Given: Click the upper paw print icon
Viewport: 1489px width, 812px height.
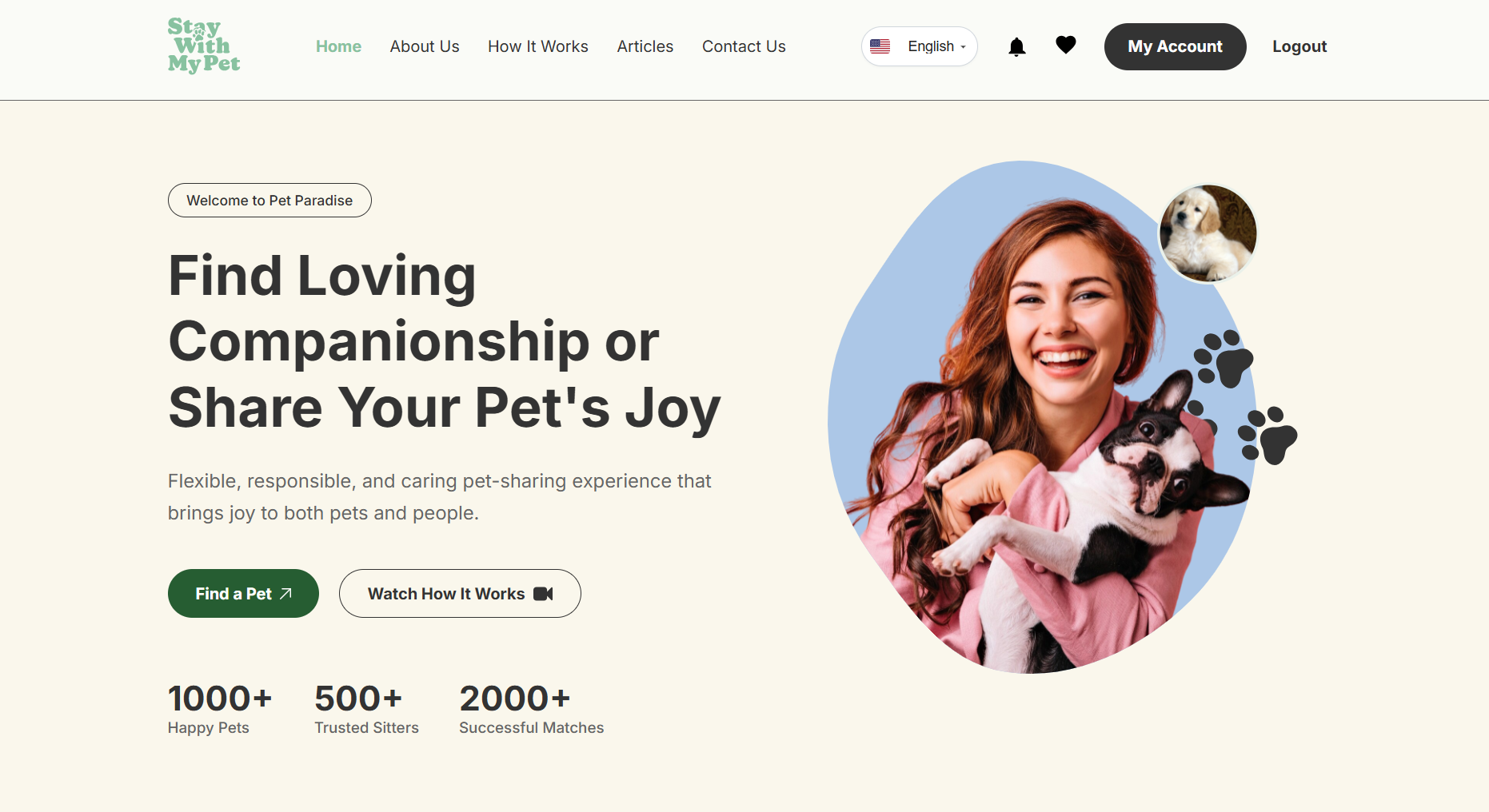Looking at the screenshot, I should [x=1223, y=359].
